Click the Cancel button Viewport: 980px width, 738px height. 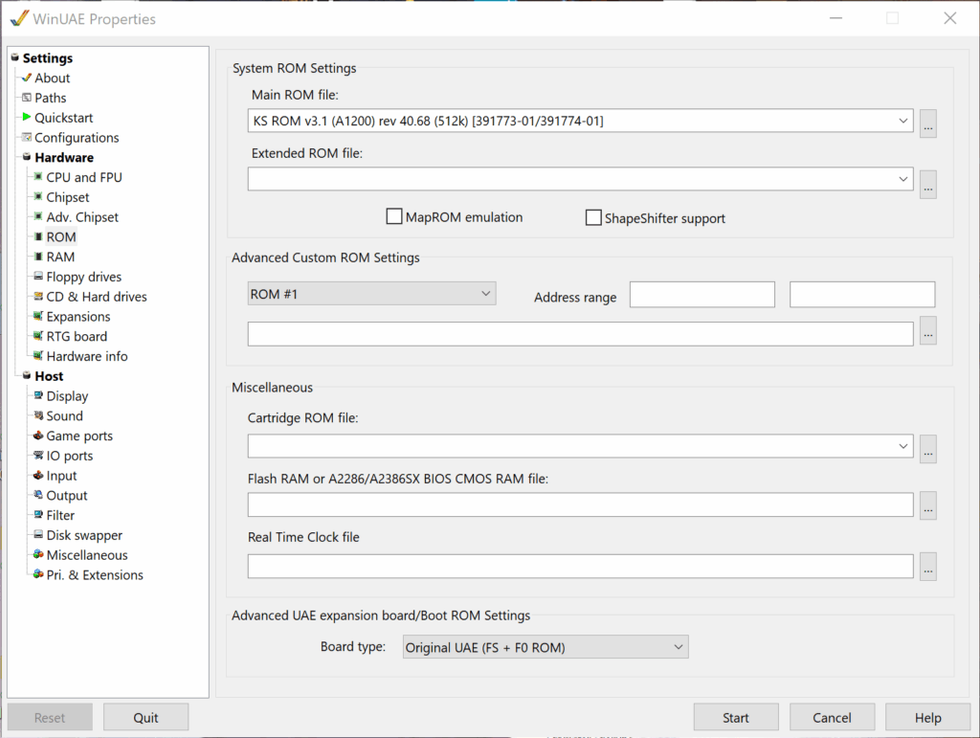(x=832, y=717)
